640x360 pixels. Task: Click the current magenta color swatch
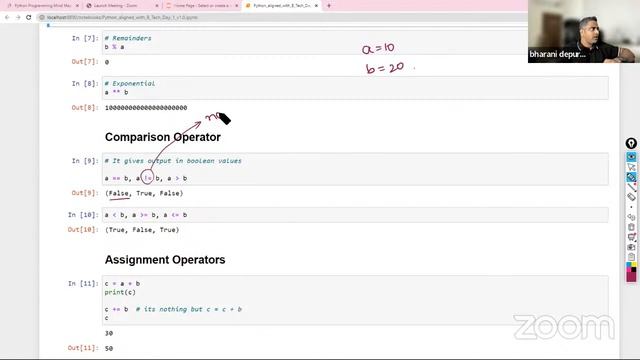pos(631,277)
